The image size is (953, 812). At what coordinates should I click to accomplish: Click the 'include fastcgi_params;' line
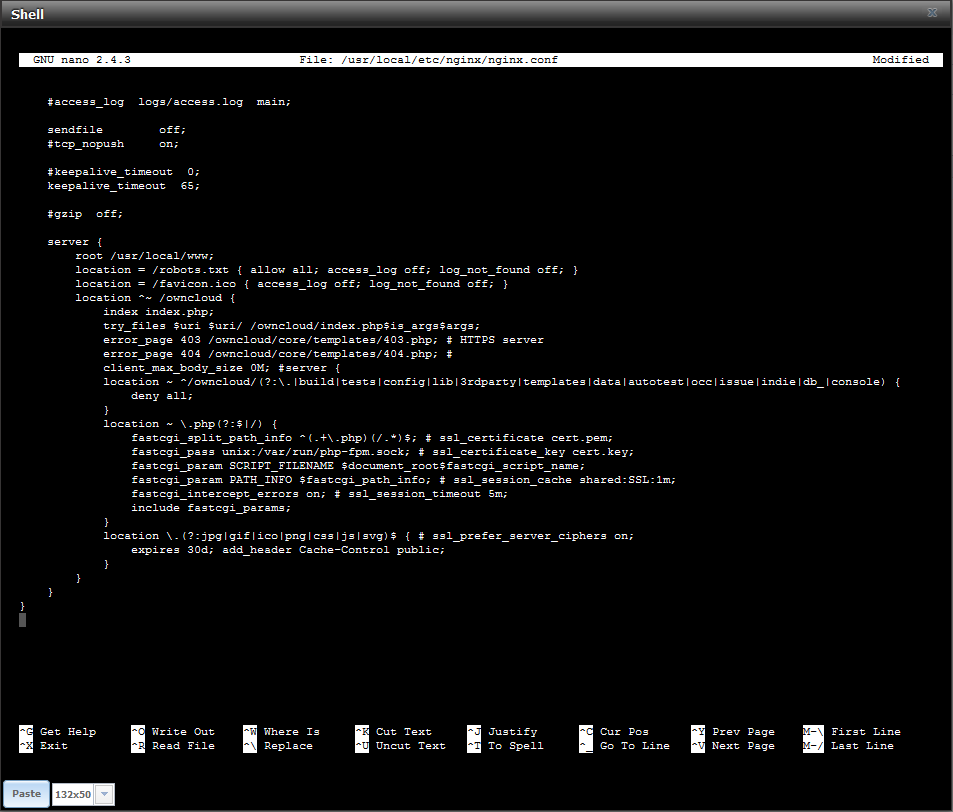point(211,508)
